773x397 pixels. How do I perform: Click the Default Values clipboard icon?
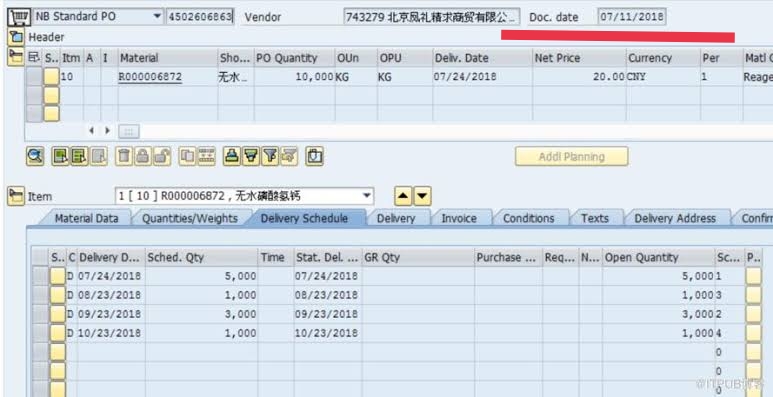coord(314,157)
